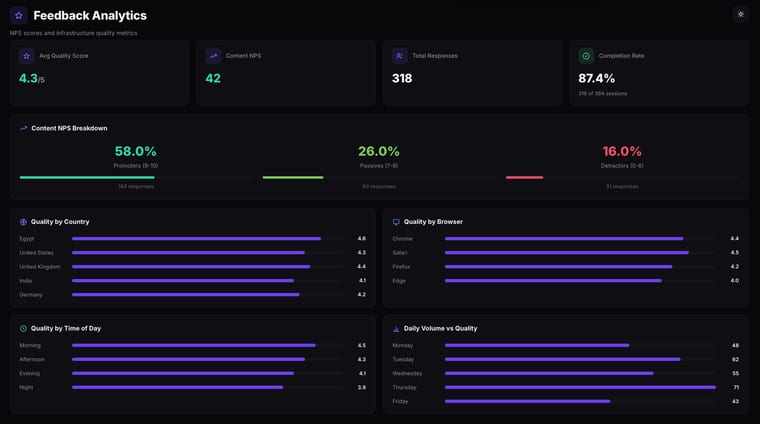The height and width of the screenshot is (424, 760).
Task: Click the Germany quality bar
Action: (186, 295)
